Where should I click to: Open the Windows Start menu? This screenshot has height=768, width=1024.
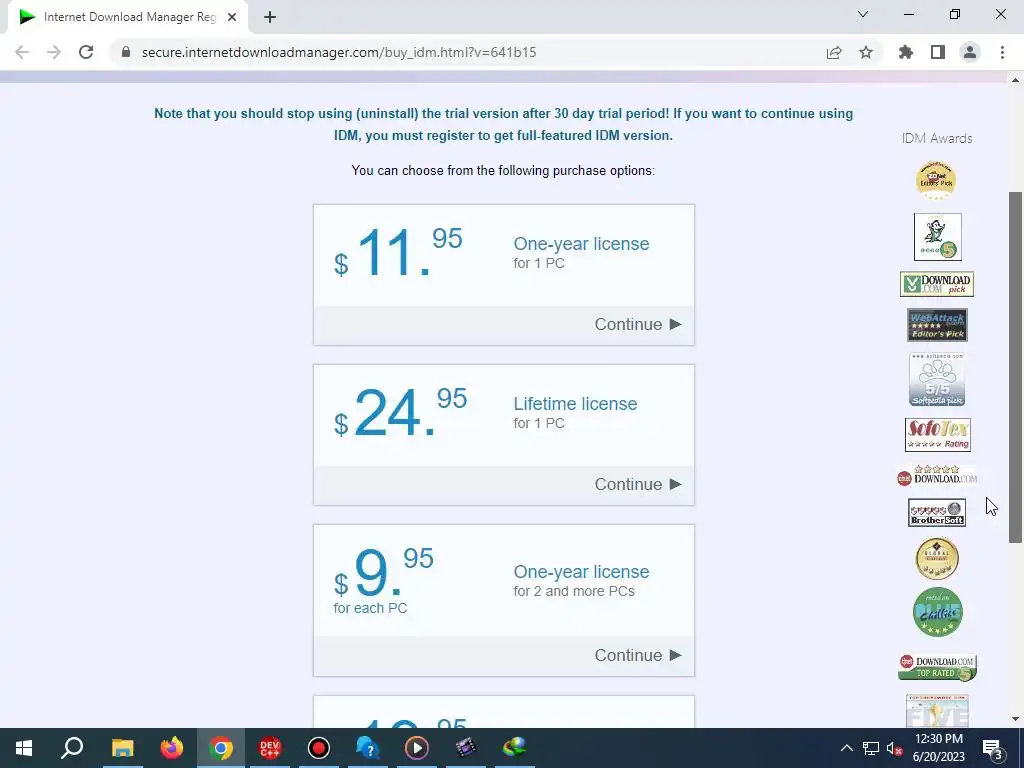coord(24,748)
